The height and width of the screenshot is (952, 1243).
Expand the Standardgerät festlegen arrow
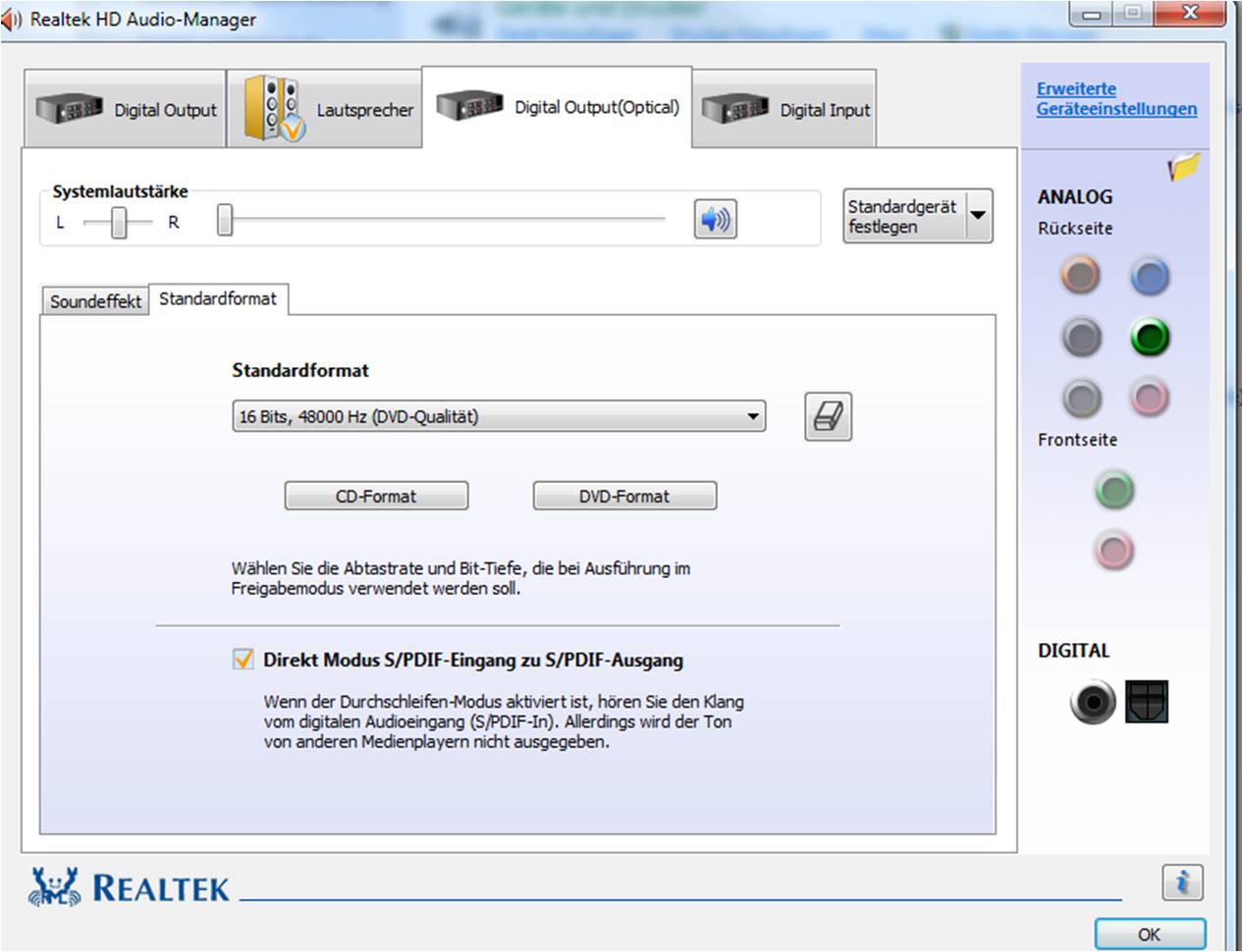pyautogui.click(x=978, y=215)
